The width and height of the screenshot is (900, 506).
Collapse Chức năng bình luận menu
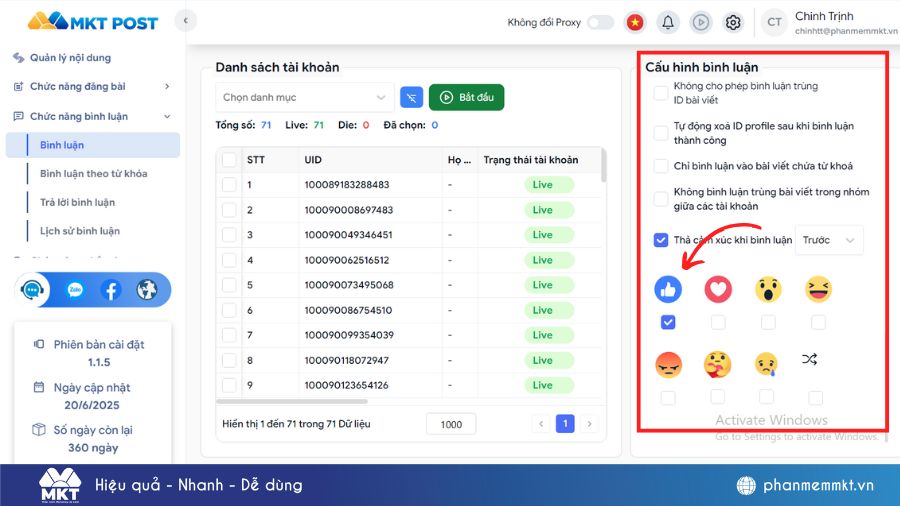(92, 116)
